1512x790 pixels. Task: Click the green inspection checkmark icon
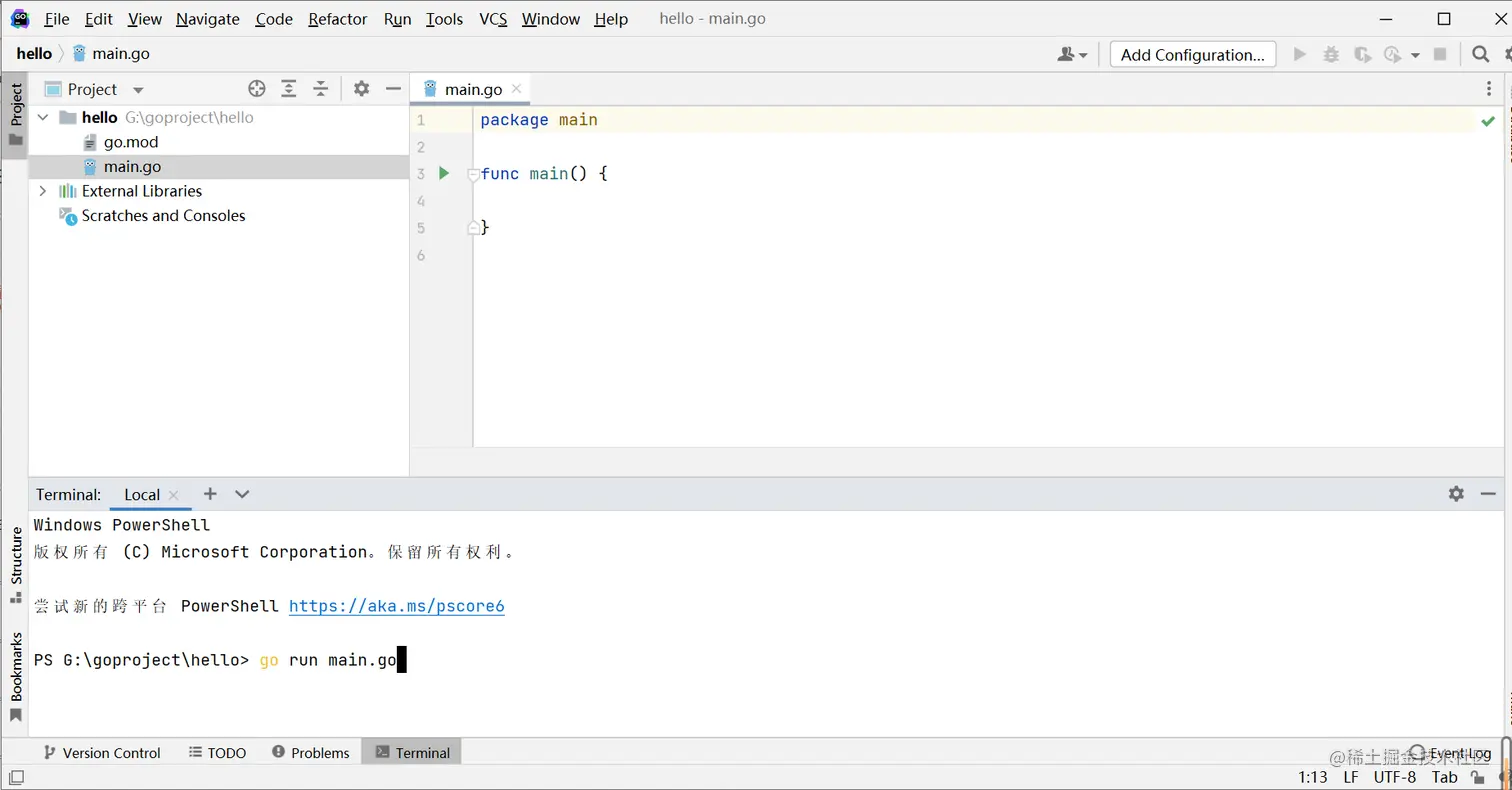click(x=1488, y=121)
